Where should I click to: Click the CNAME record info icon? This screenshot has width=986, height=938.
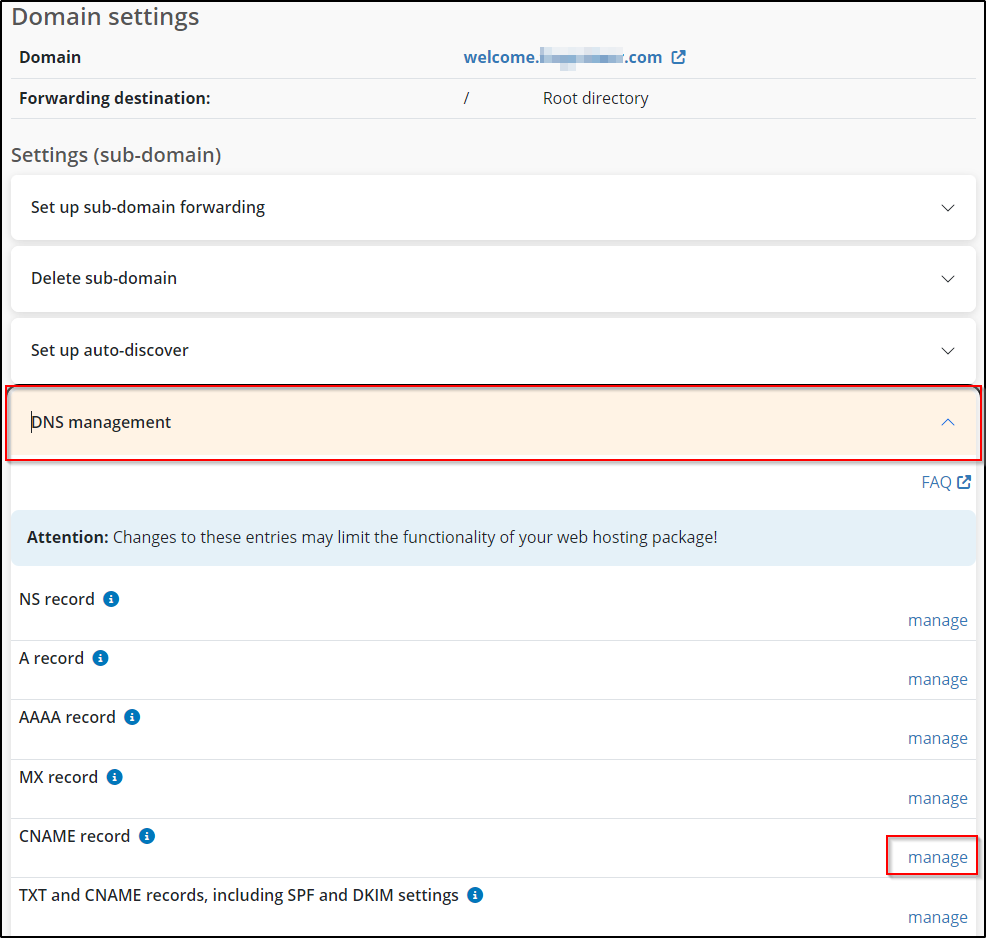[147, 836]
